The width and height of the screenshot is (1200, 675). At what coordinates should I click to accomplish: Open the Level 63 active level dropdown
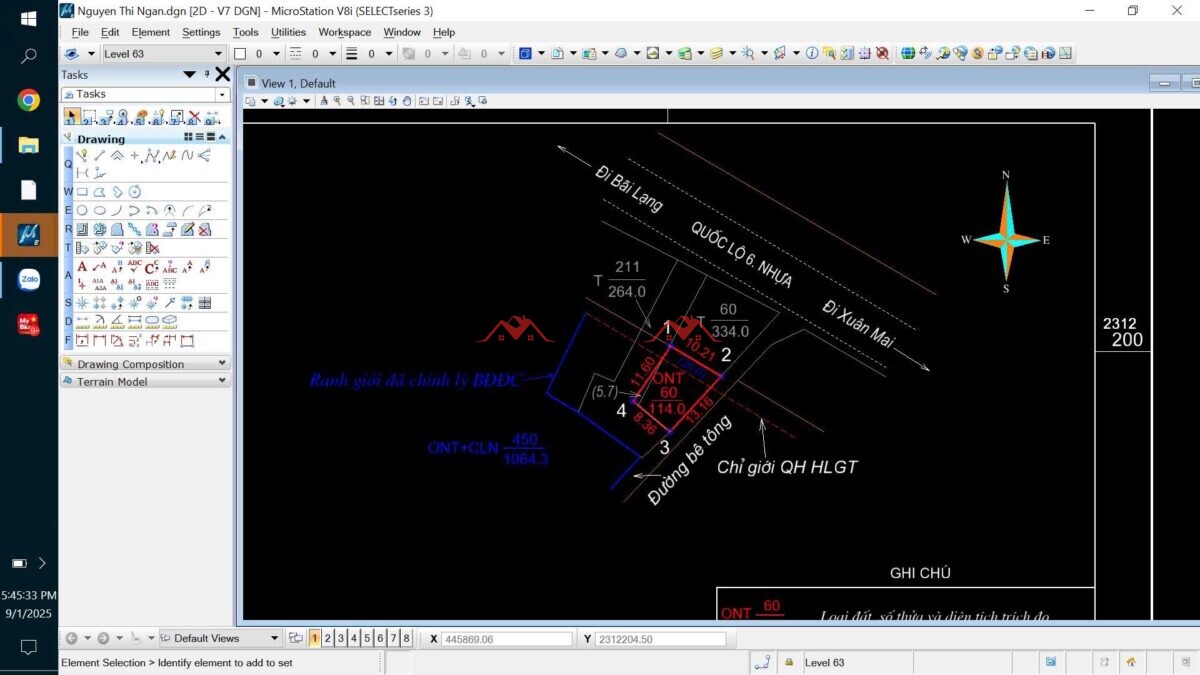pos(219,54)
